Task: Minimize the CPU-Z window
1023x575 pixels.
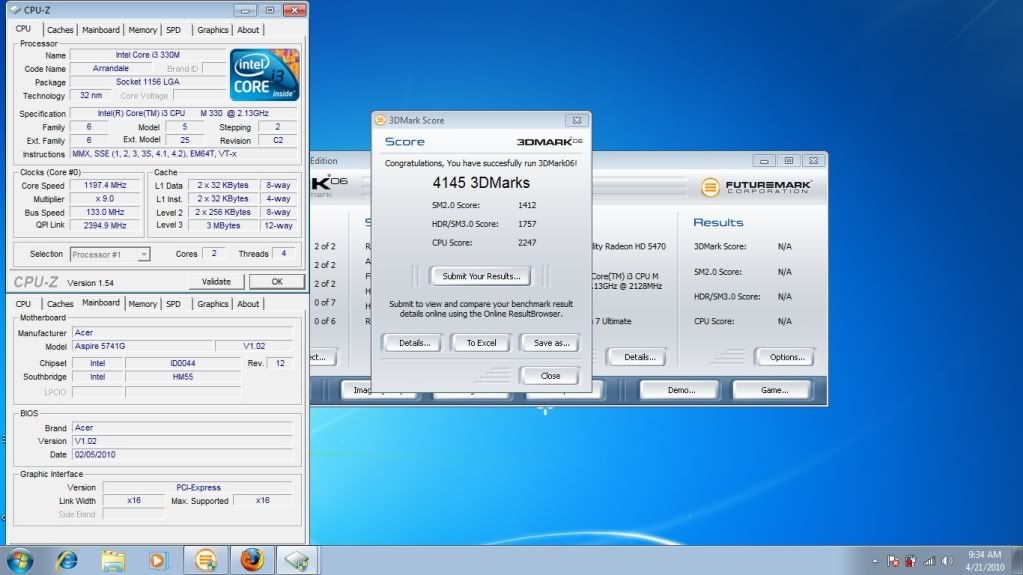Action: coord(245,10)
